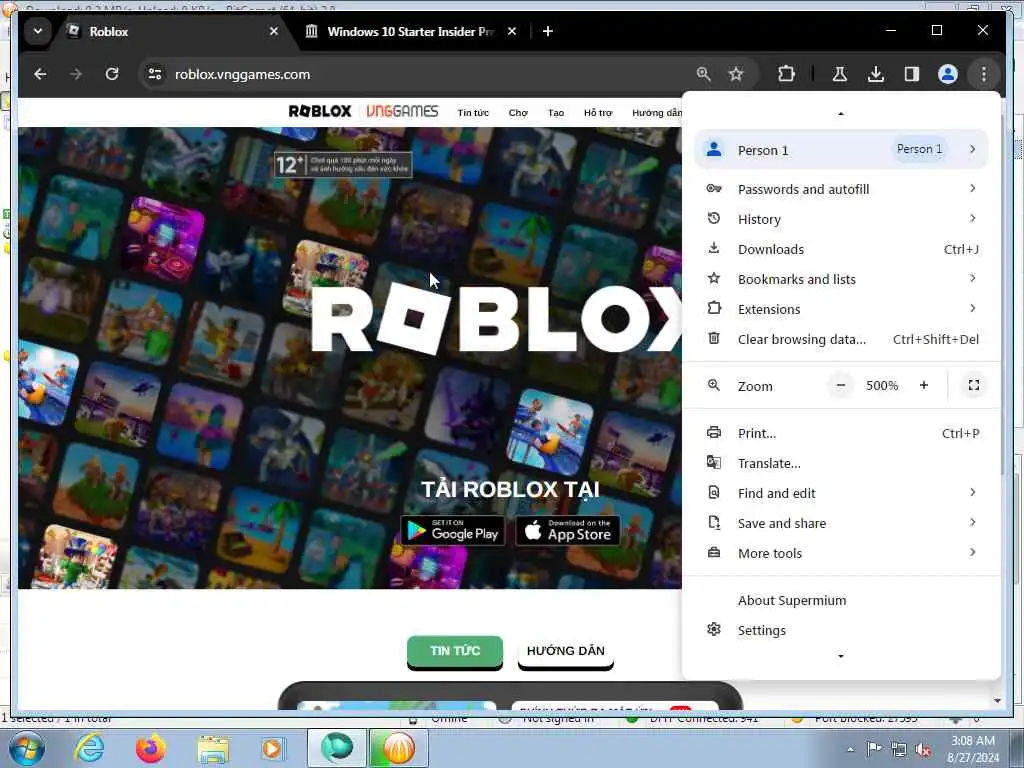Expand Find and edit submenu
Screen dimensions: 1024x768
point(841,493)
